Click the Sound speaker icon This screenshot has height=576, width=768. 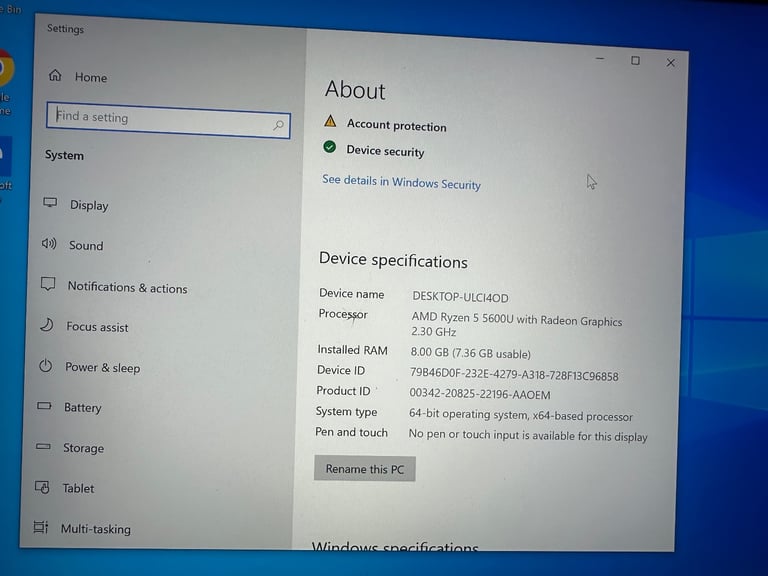(49, 243)
